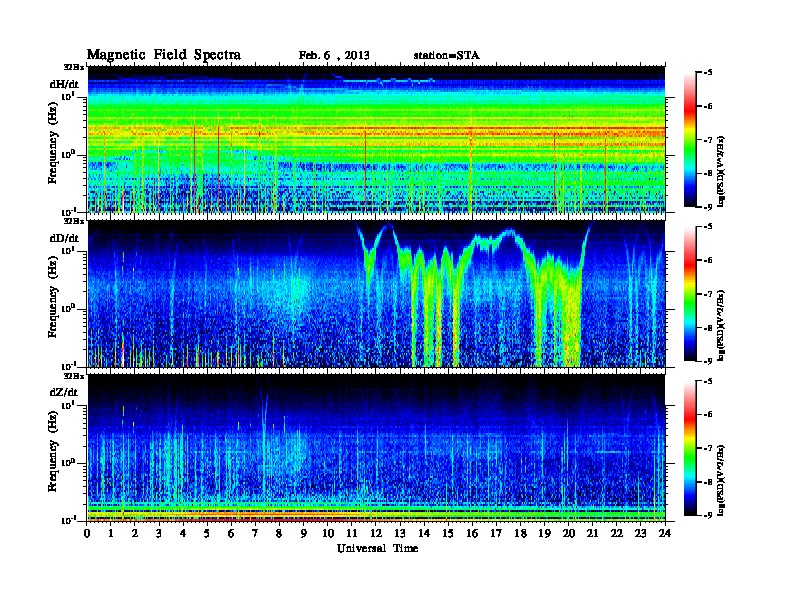The image size is (792, 612).
Task: Click the "-7" value on dD/dt color bar
Action: (x=708, y=294)
